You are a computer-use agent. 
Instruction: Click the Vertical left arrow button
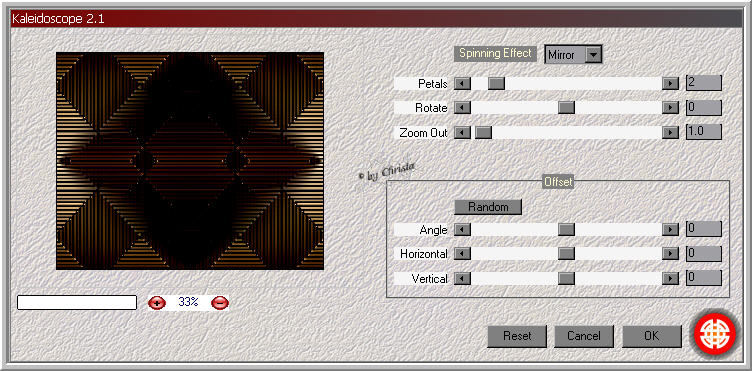pyautogui.click(x=462, y=278)
